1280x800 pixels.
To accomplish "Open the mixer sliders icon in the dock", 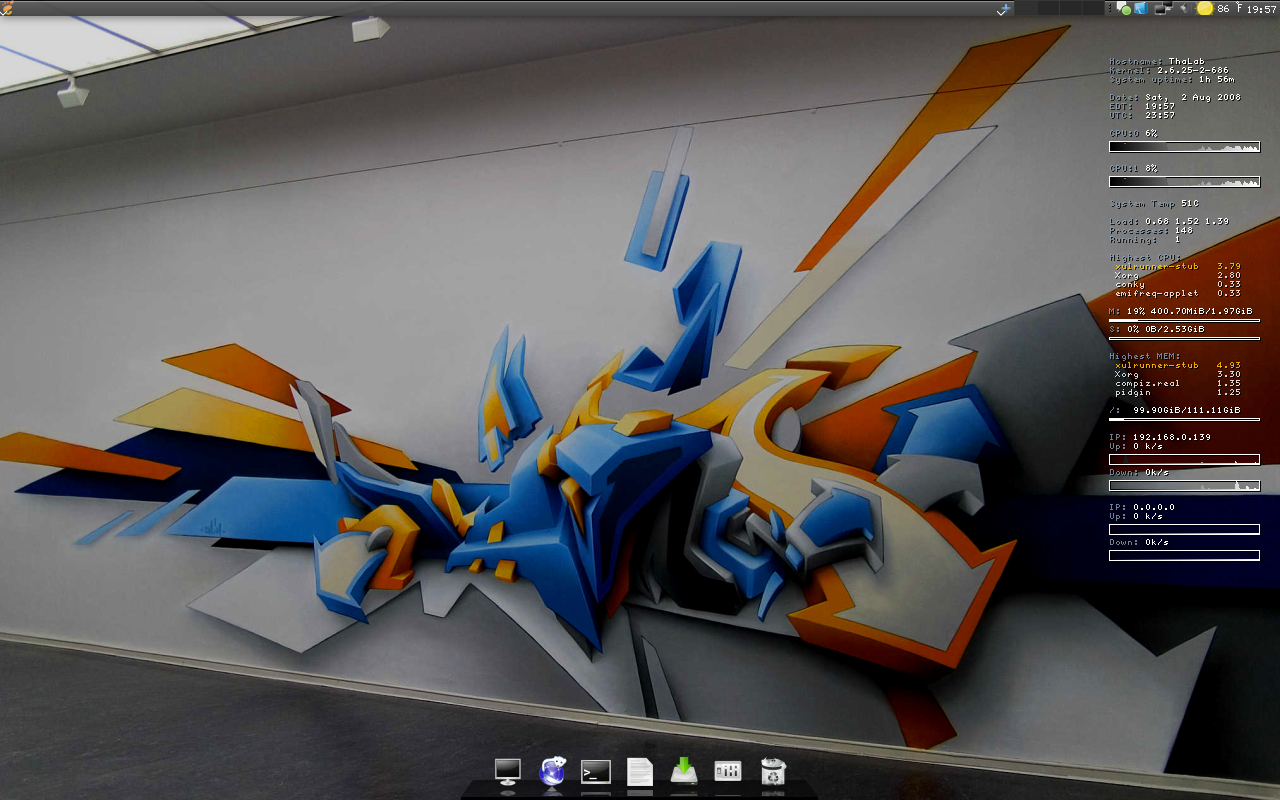I will (728, 771).
